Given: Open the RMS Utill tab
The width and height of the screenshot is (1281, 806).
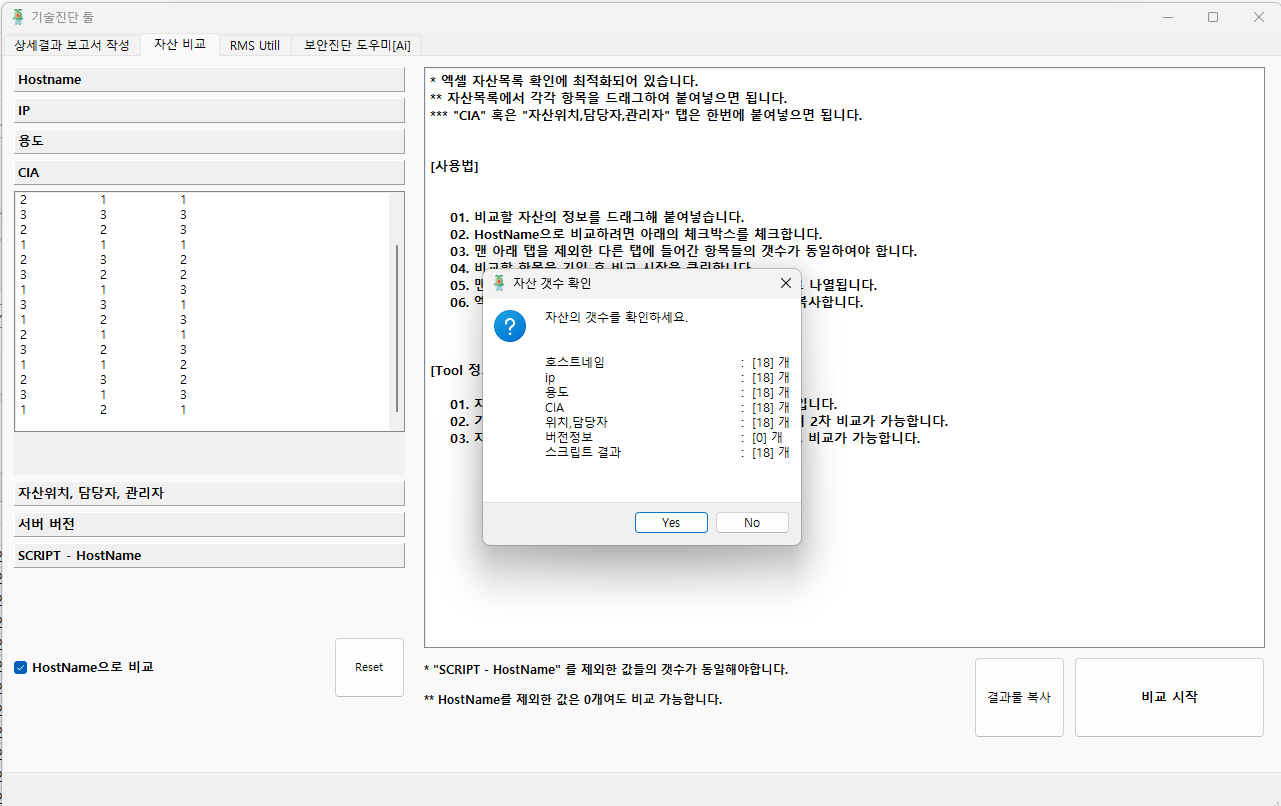Looking at the screenshot, I should coord(255,45).
